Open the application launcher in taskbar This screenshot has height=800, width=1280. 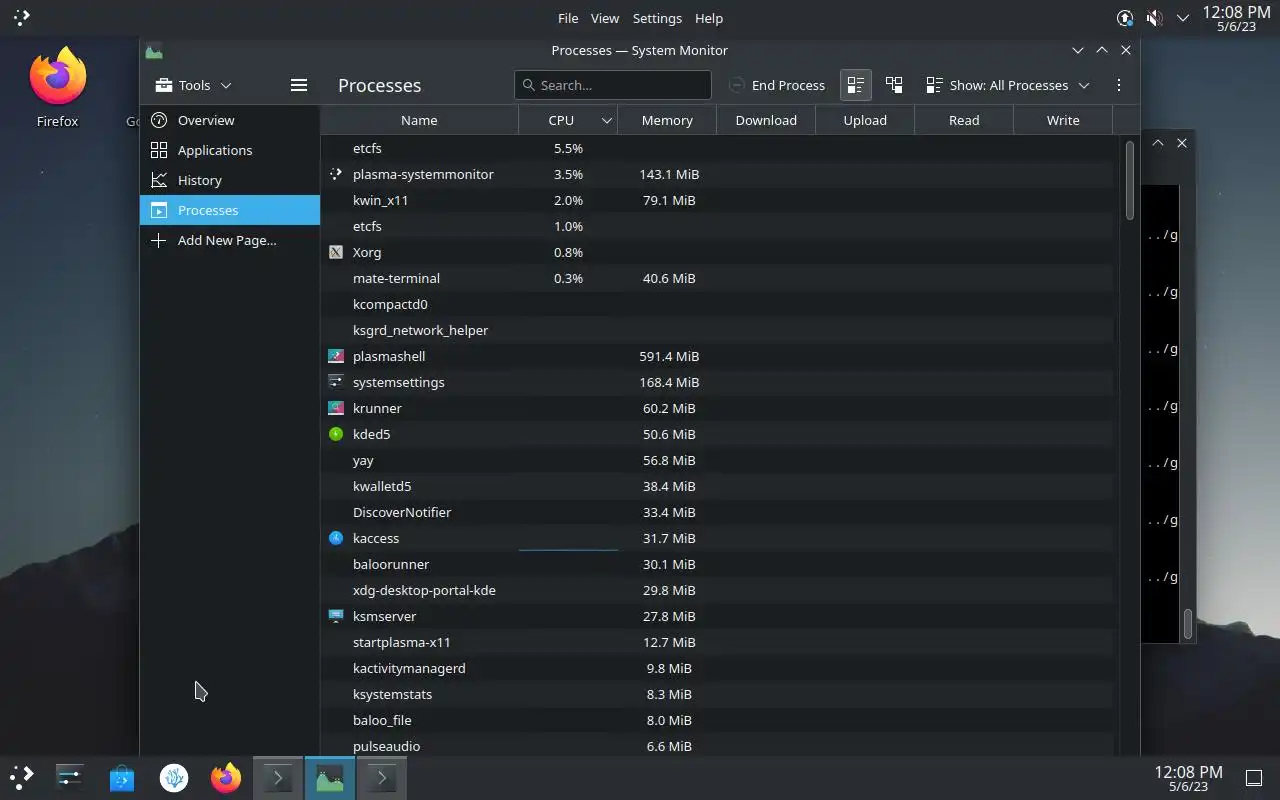coord(21,777)
